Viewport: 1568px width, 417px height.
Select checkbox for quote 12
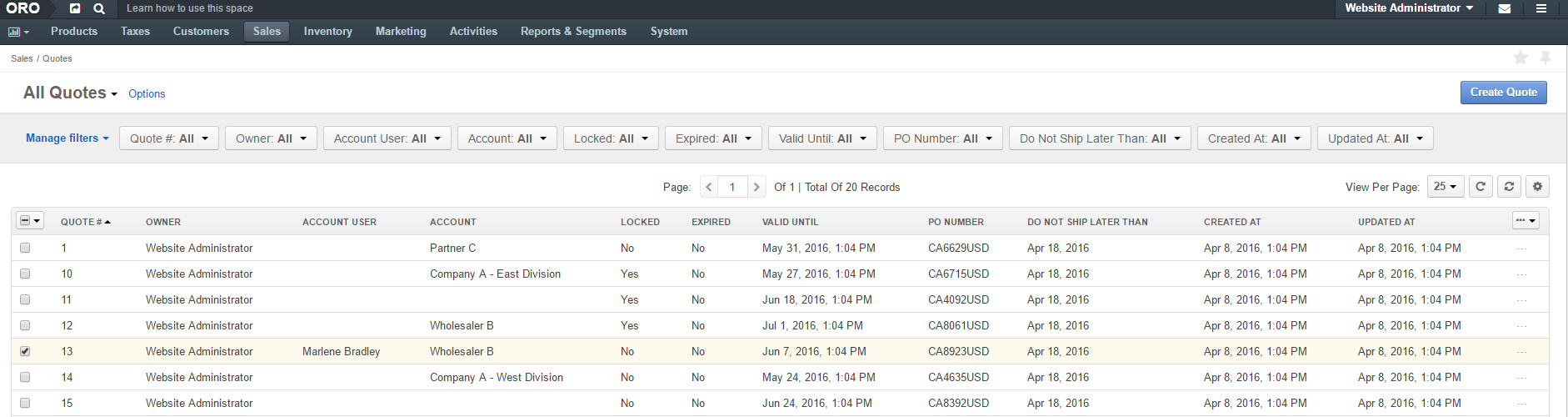point(25,325)
